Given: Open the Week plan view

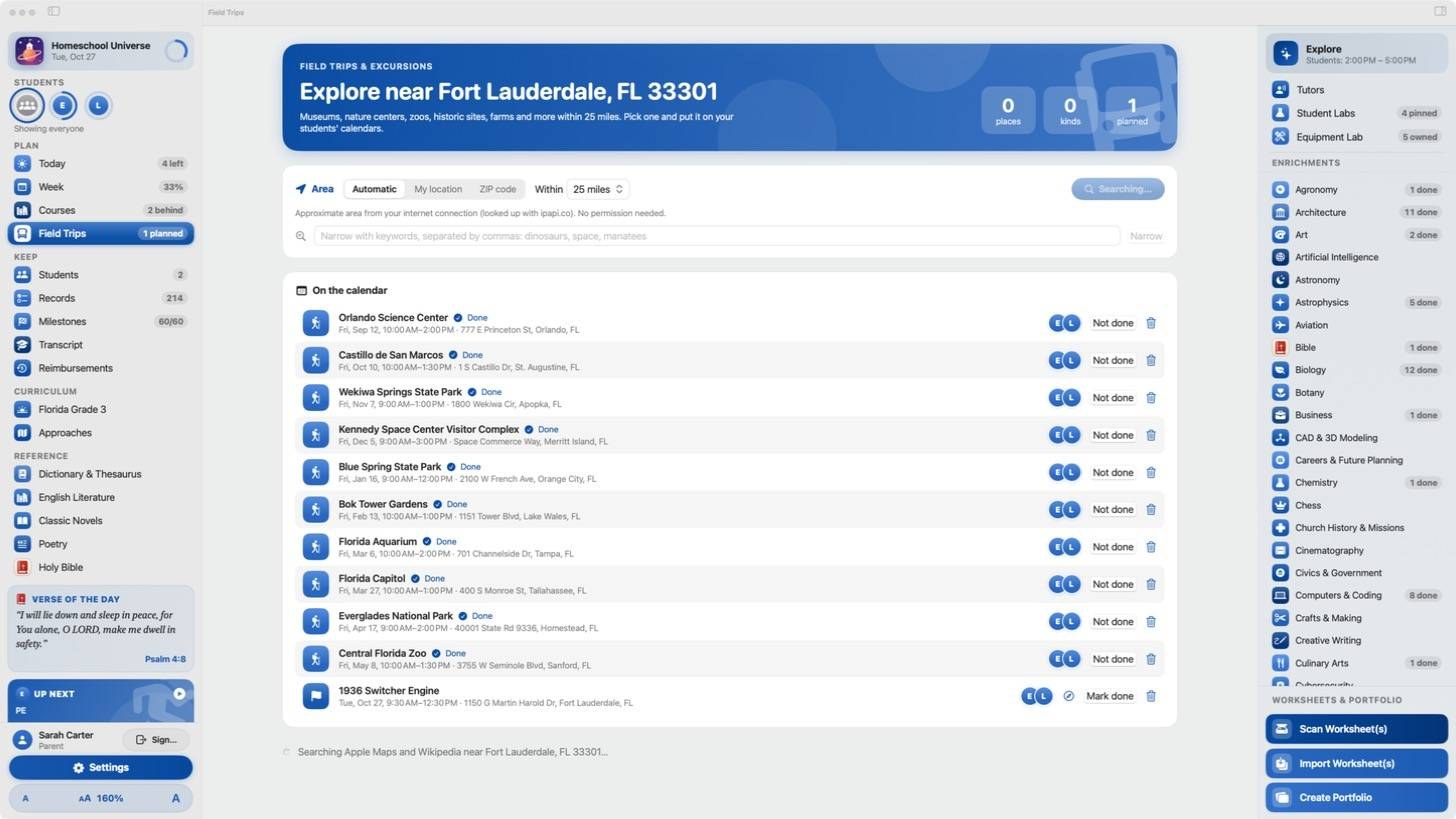Looking at the screenshot, I should pos(100,187).
